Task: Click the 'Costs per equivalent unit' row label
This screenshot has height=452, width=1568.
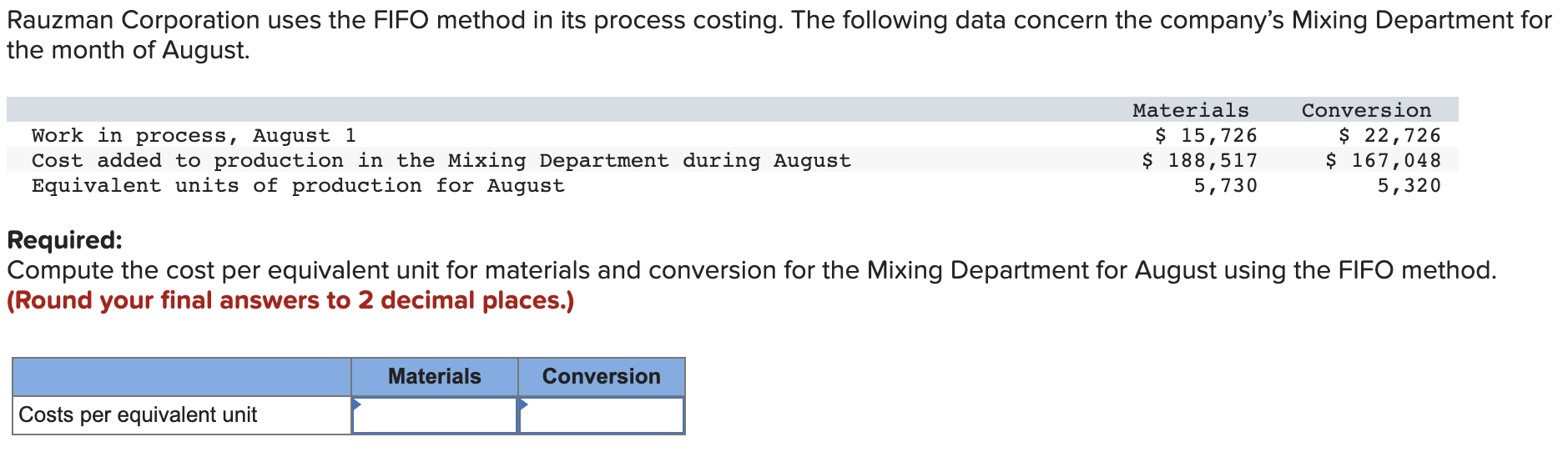Action: [x=138, y=414]
